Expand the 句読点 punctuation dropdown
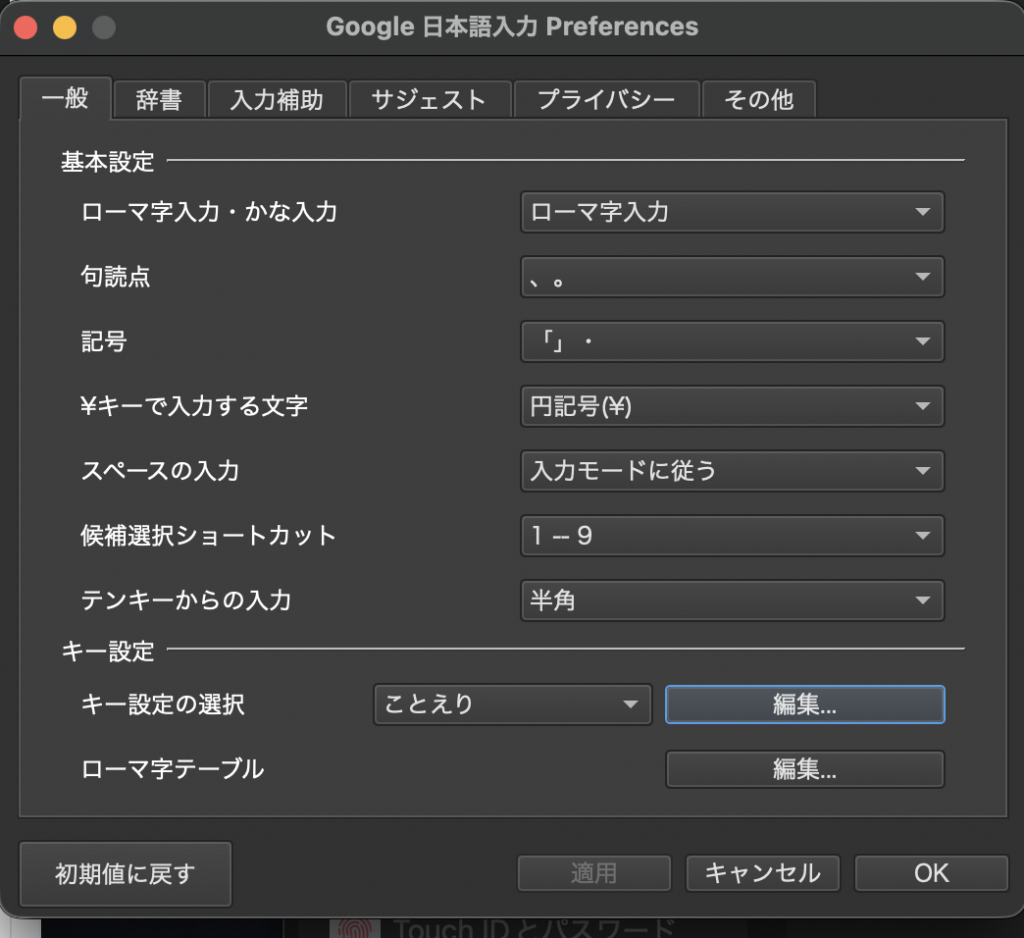1024x938 pixels. coord(732,277)
